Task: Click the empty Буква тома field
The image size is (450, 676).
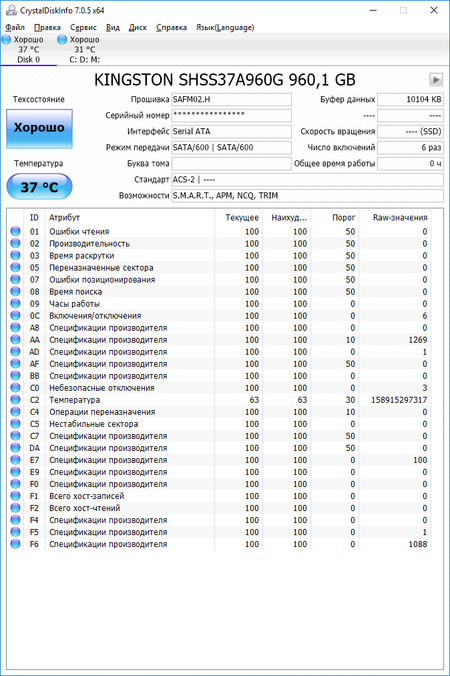Action: click(x=231, y=163)
